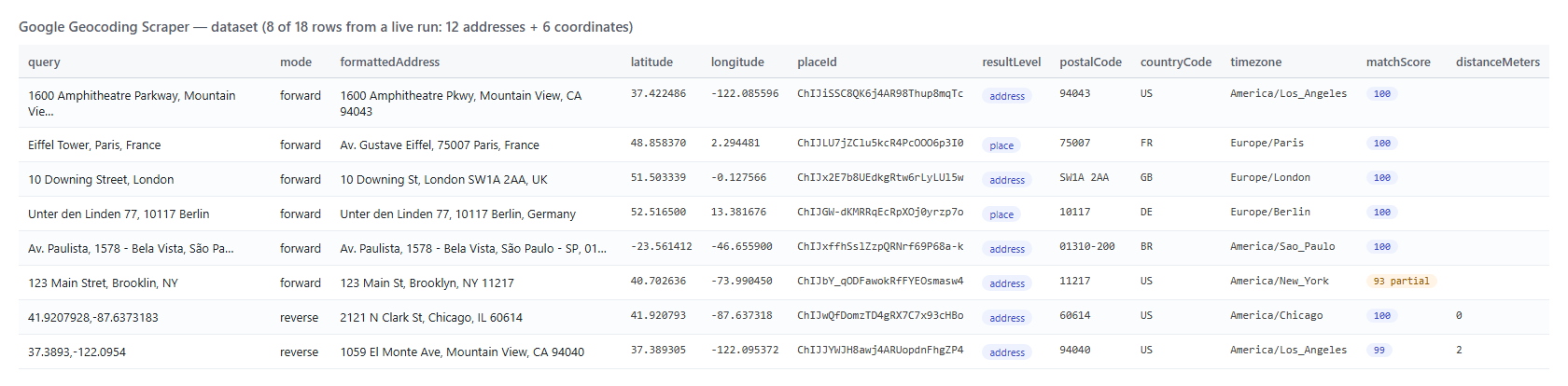
Task: Click formatted address '1059 El Monte Ave, Mountain View, CA 94040'
Action: click(x=462, y=352)
